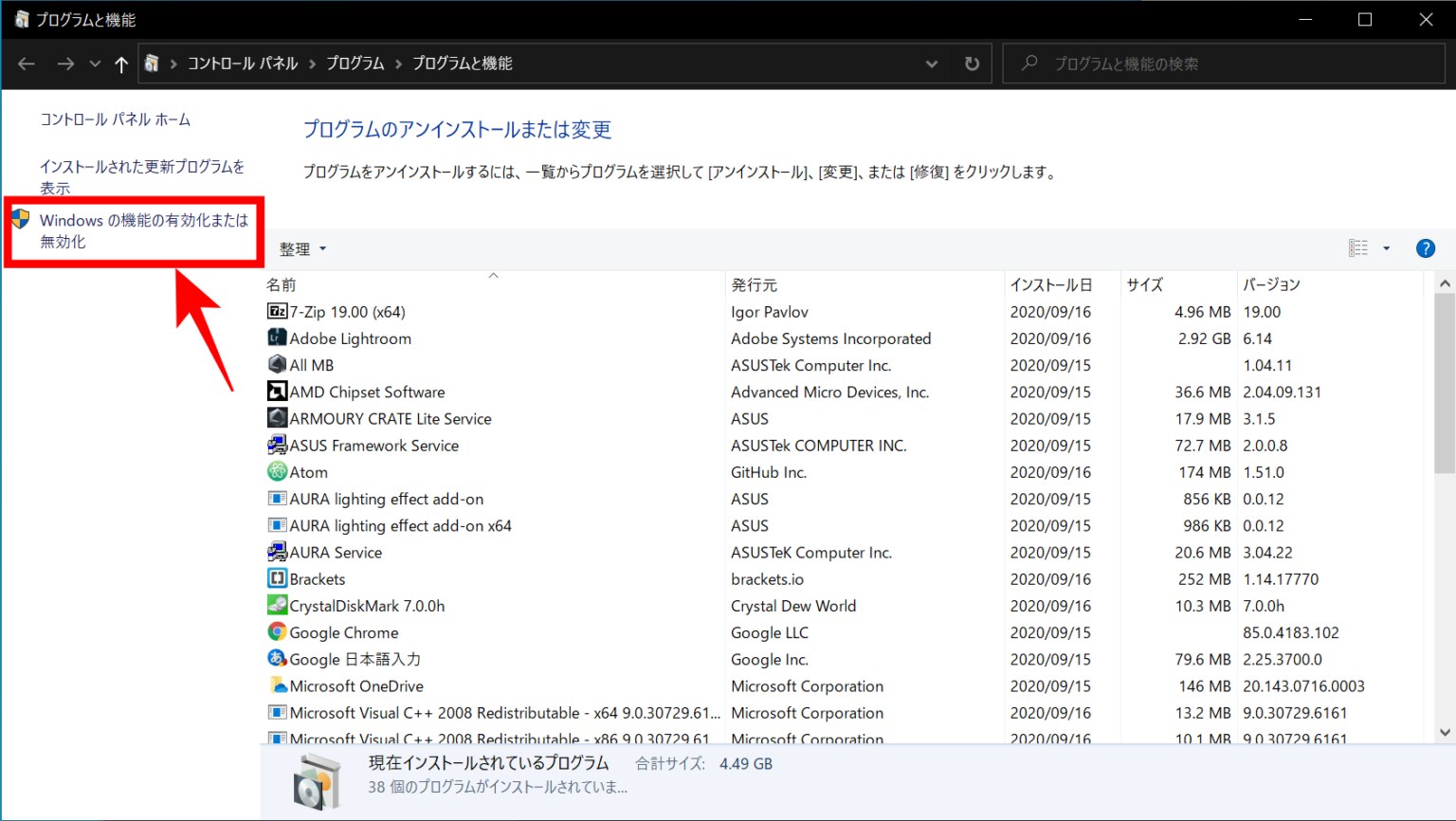The width and height of the screenshot is (1456, 821).
Task: Open help with the question mark icon
Action: (x=1426, y=247)
